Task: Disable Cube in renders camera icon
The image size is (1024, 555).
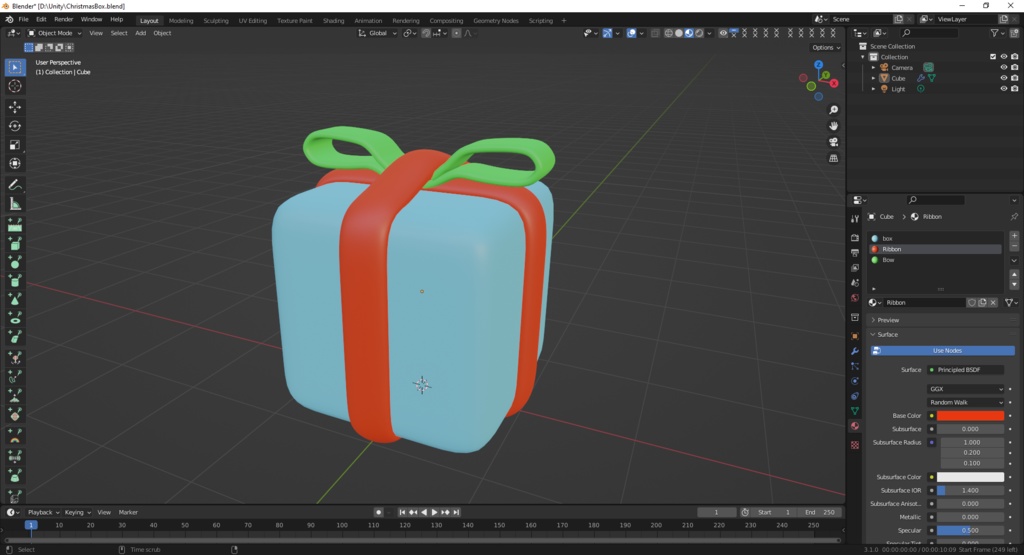Action: (x=1015, y=78)
